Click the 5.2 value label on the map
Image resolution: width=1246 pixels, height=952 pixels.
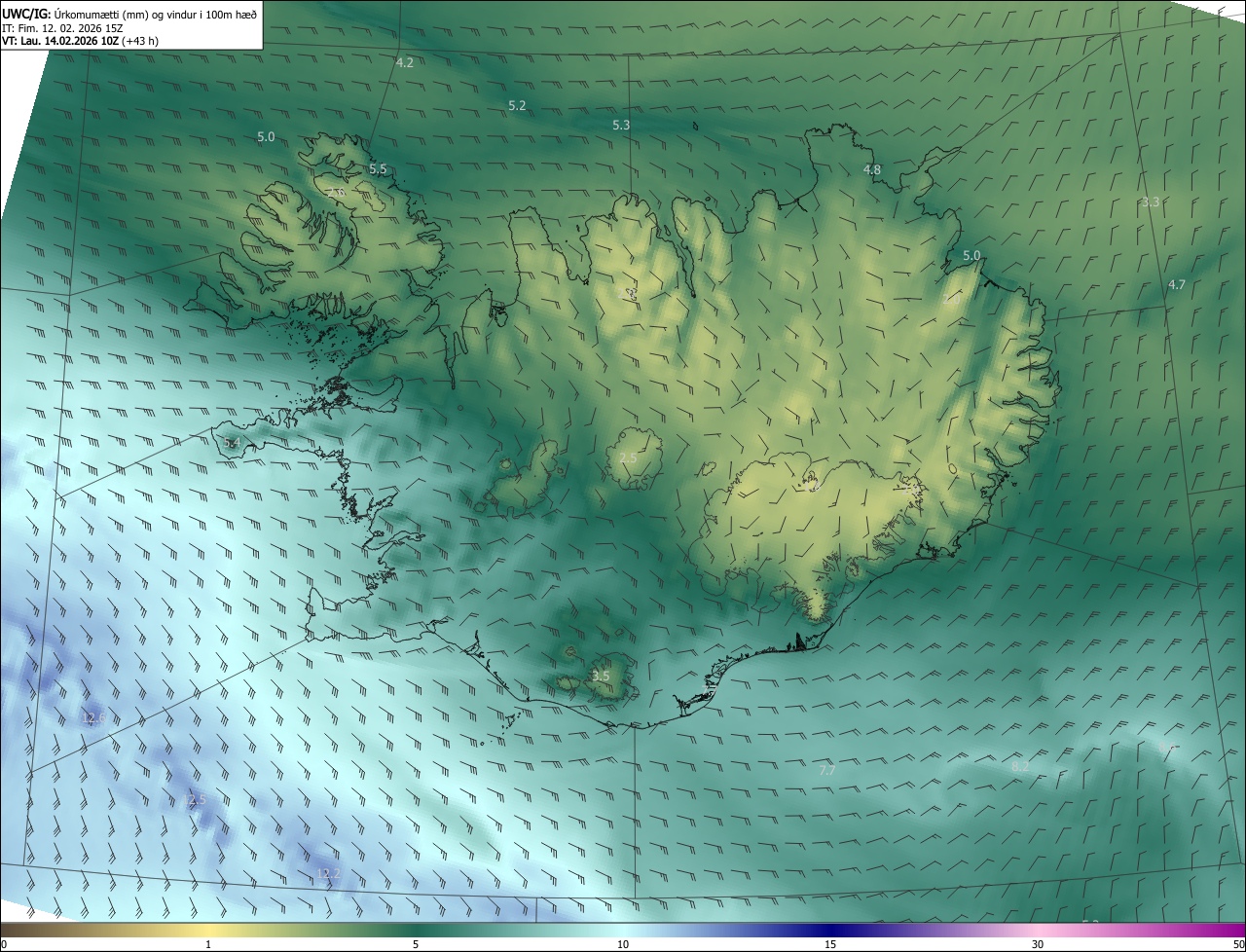point(517,105)
